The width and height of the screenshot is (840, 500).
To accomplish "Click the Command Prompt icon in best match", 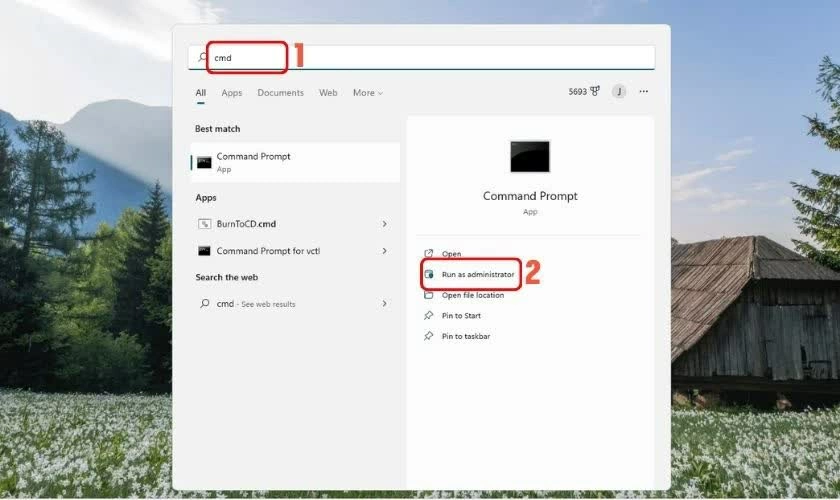I will 204,162.
